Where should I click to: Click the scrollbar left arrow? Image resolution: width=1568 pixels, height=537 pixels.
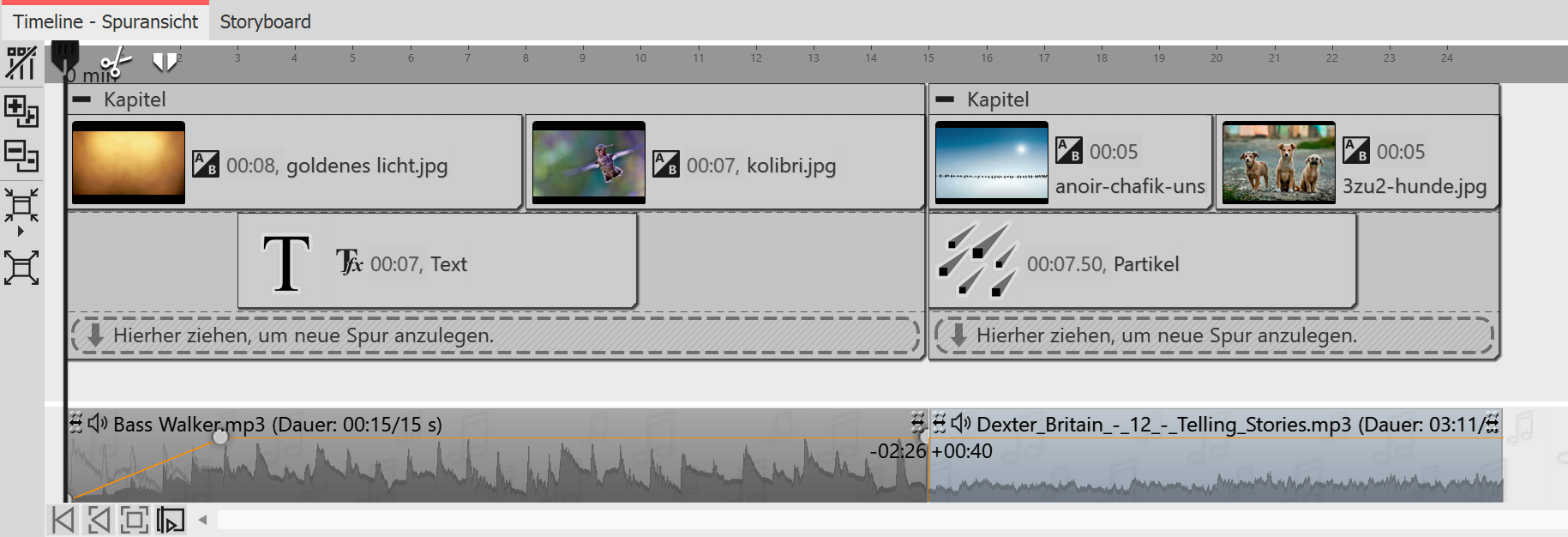pos(203,520)
